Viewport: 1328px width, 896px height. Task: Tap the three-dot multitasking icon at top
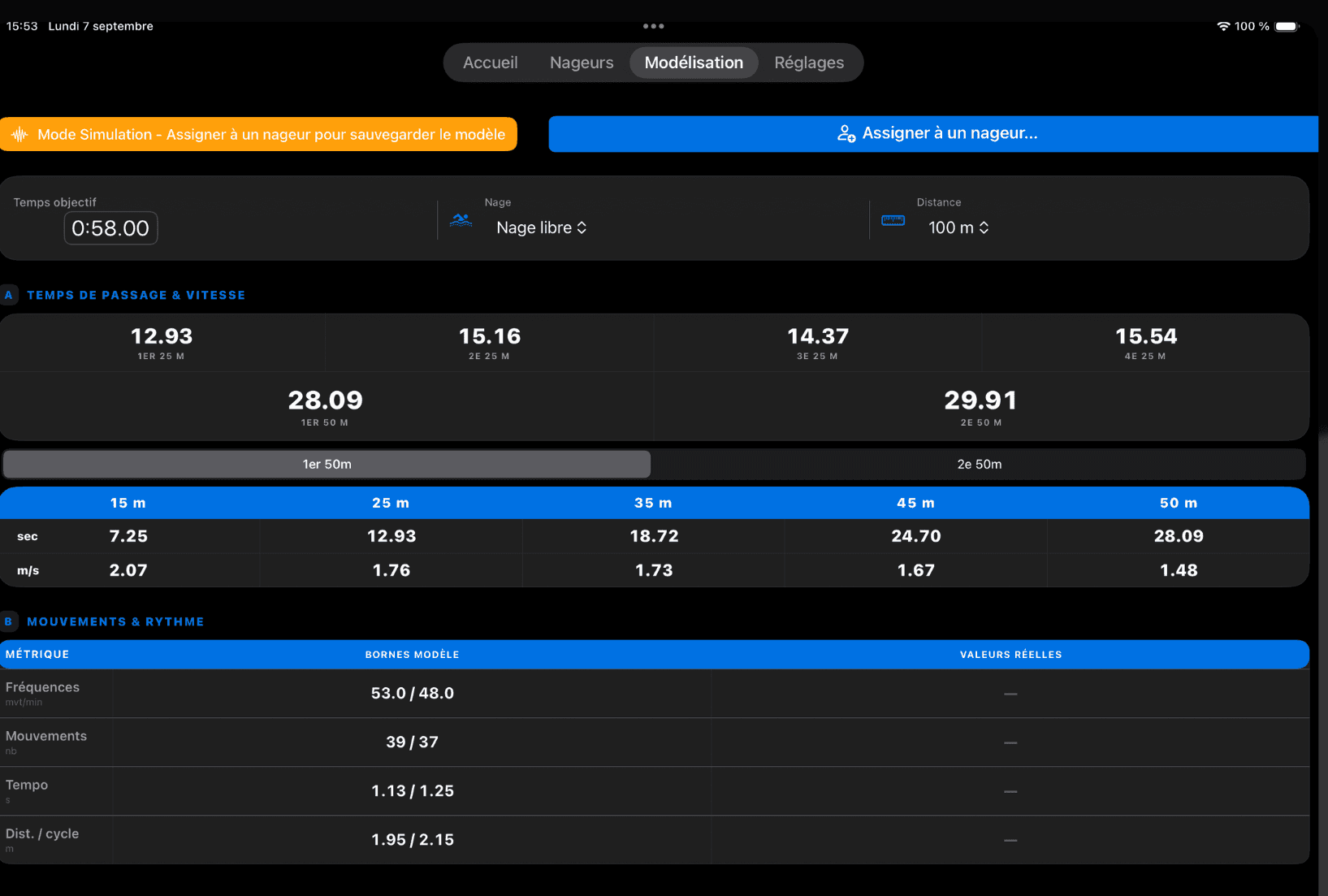653,26
